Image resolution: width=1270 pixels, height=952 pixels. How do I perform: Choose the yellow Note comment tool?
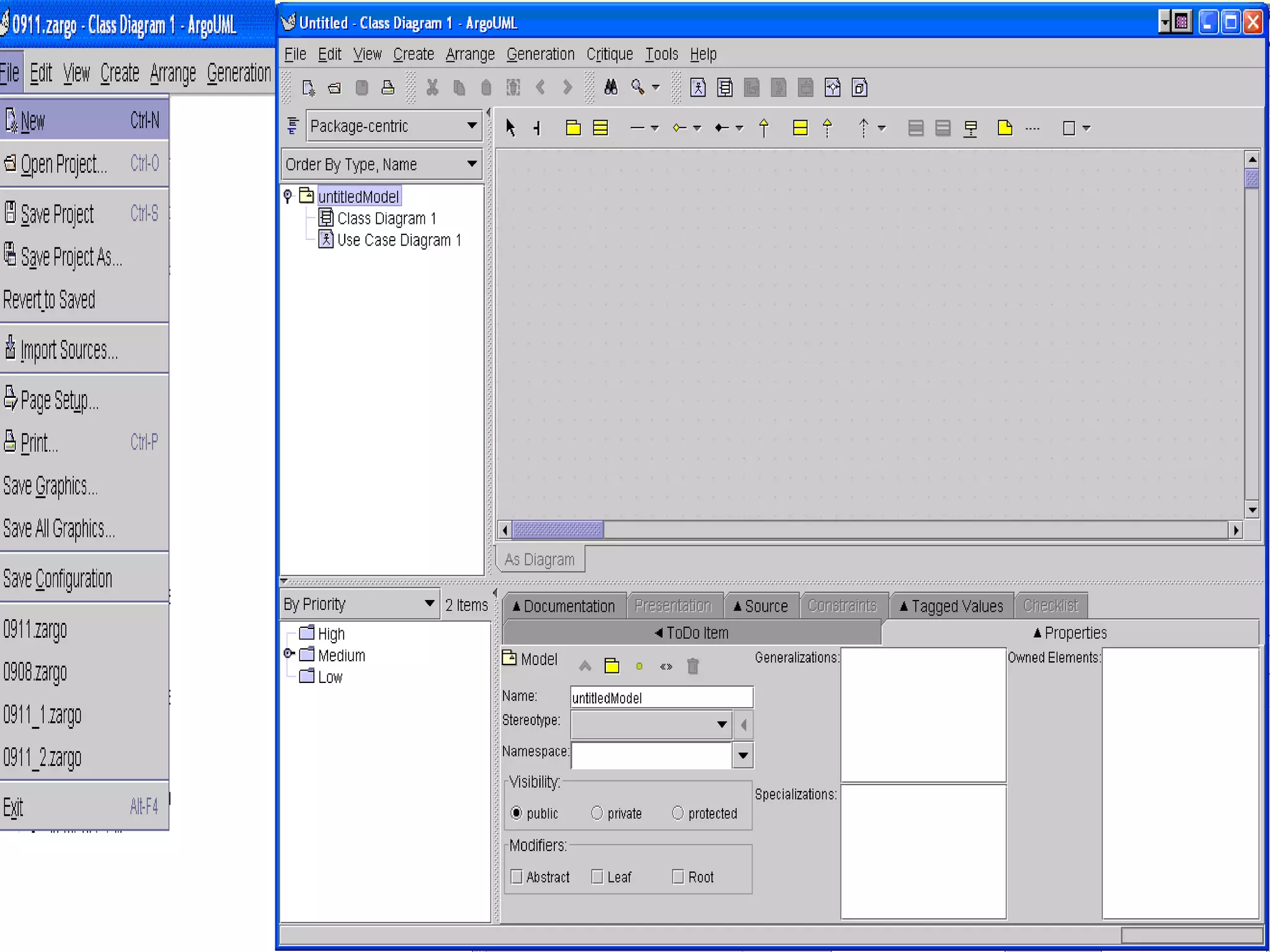pos(1005,128)
